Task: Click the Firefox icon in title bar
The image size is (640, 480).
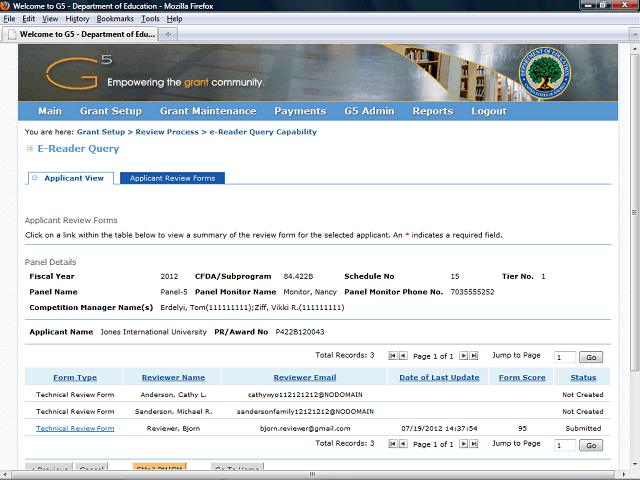Action: (5, 6)
